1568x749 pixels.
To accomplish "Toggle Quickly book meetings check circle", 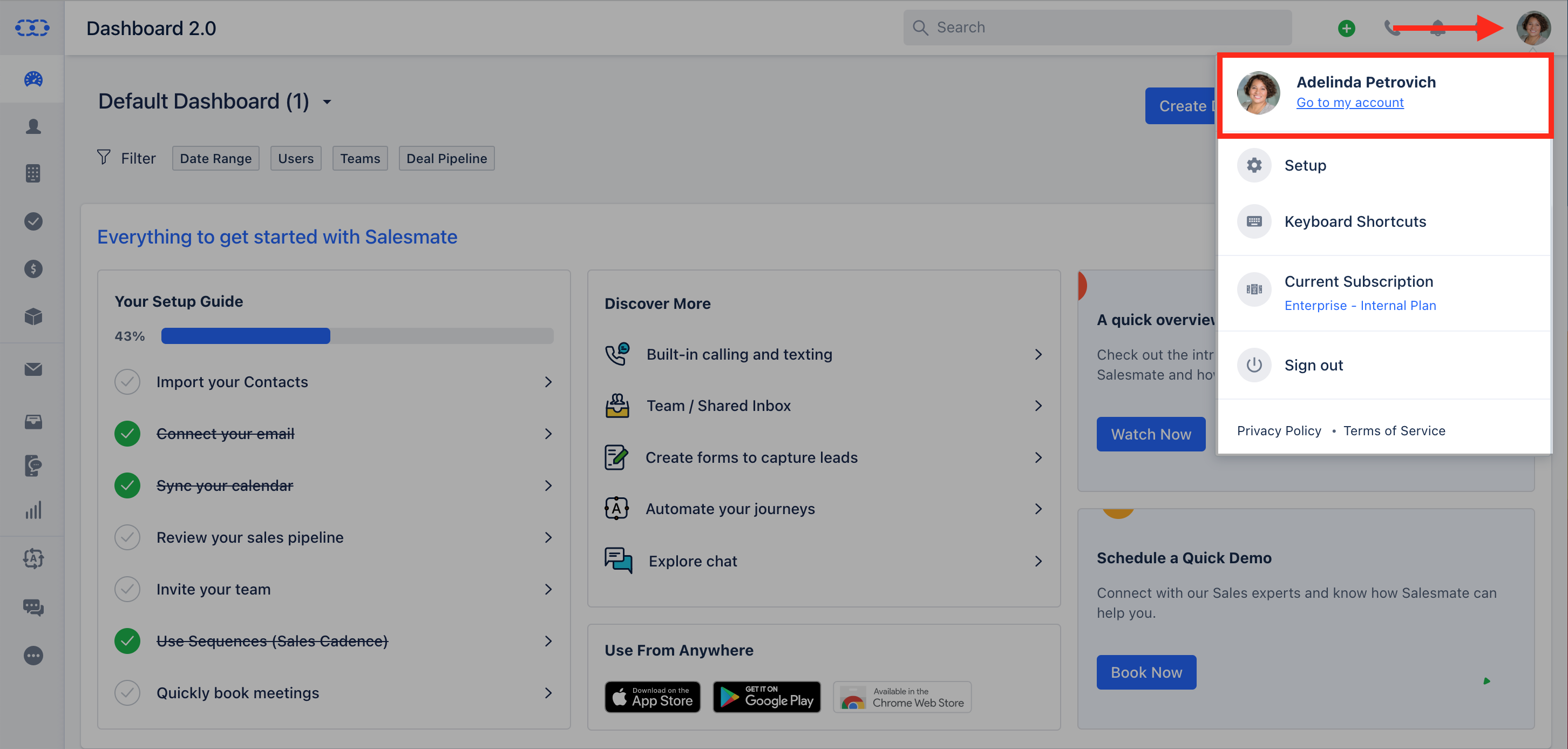I will (127, 692).
